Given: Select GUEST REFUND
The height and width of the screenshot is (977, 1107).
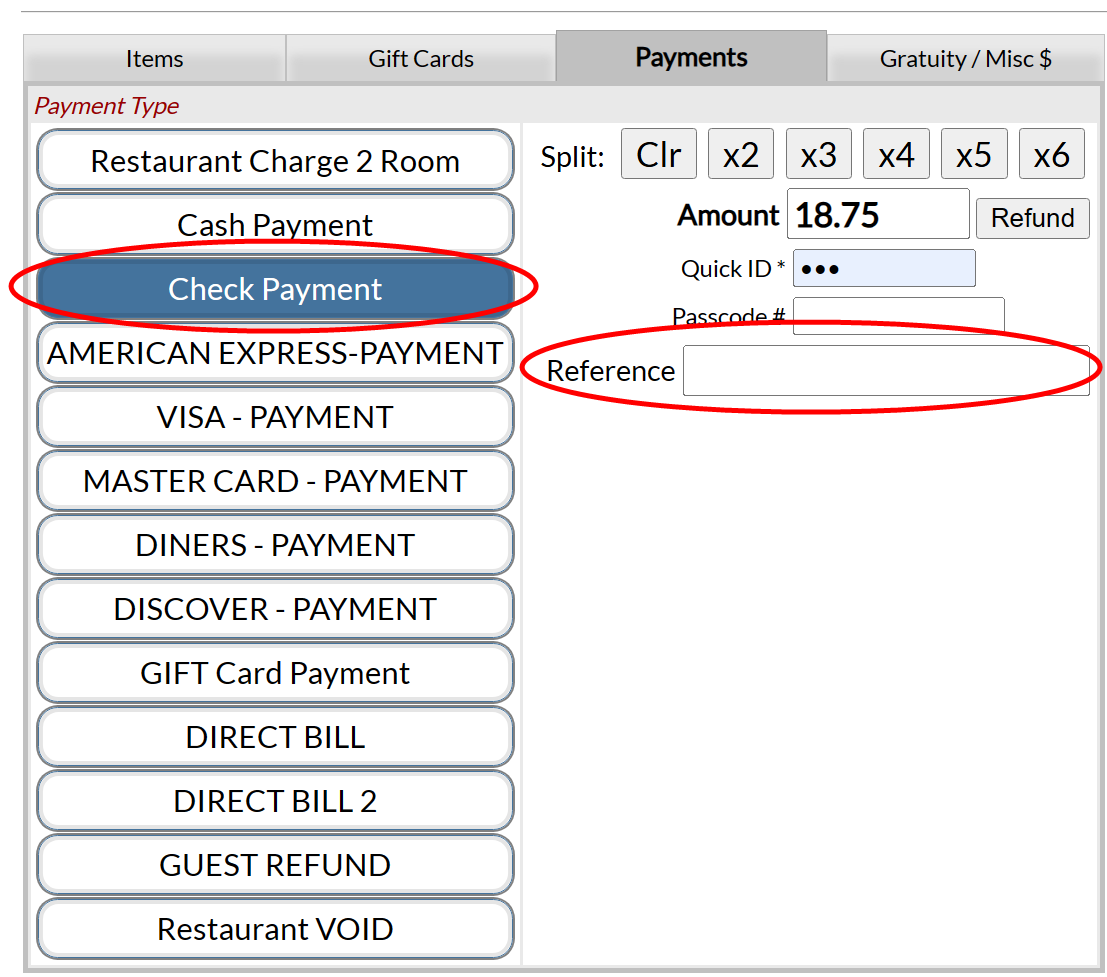Looking at the screenshot, I should pos(275,865).
